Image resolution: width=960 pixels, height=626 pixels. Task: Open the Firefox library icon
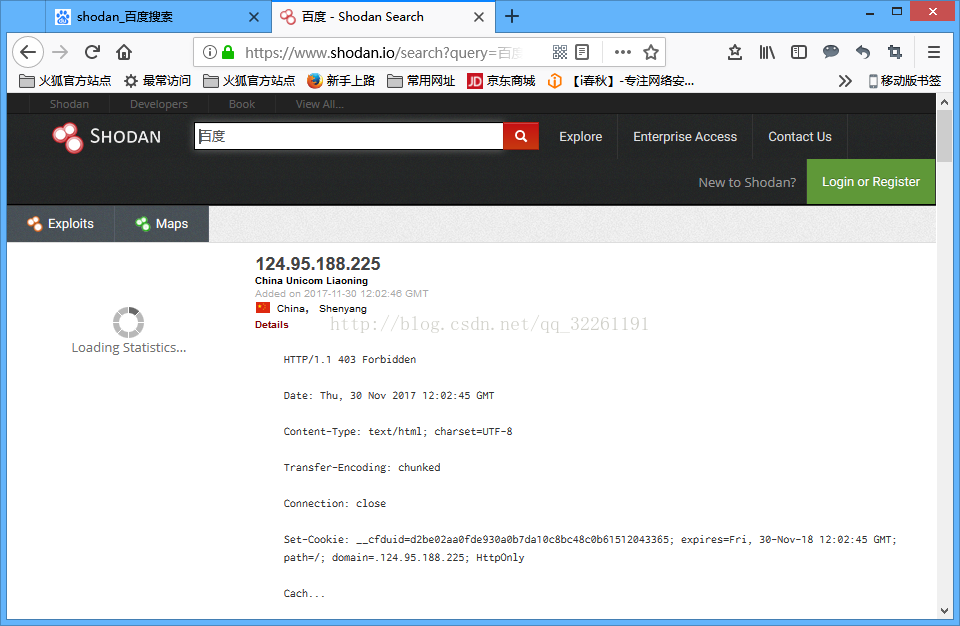pos(767,52)
